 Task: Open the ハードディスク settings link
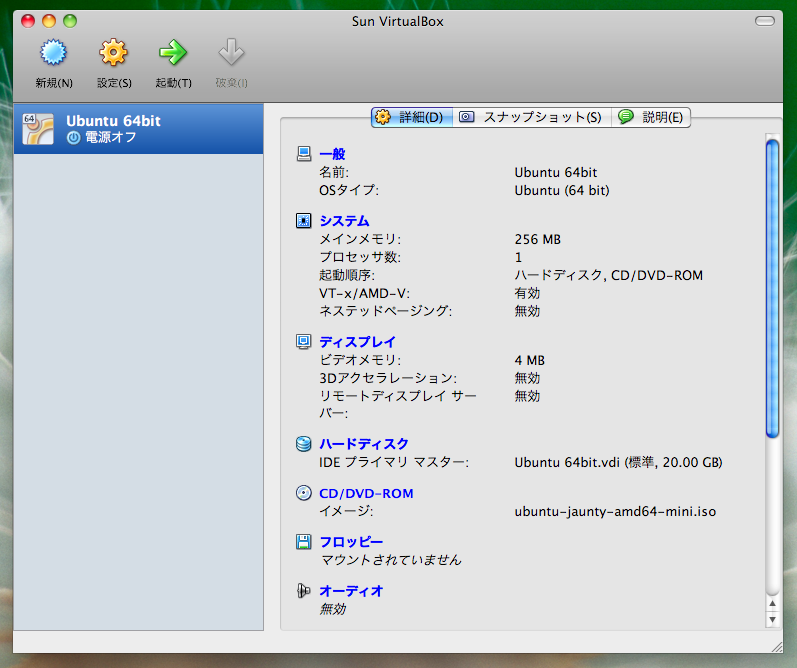[364, 444]
